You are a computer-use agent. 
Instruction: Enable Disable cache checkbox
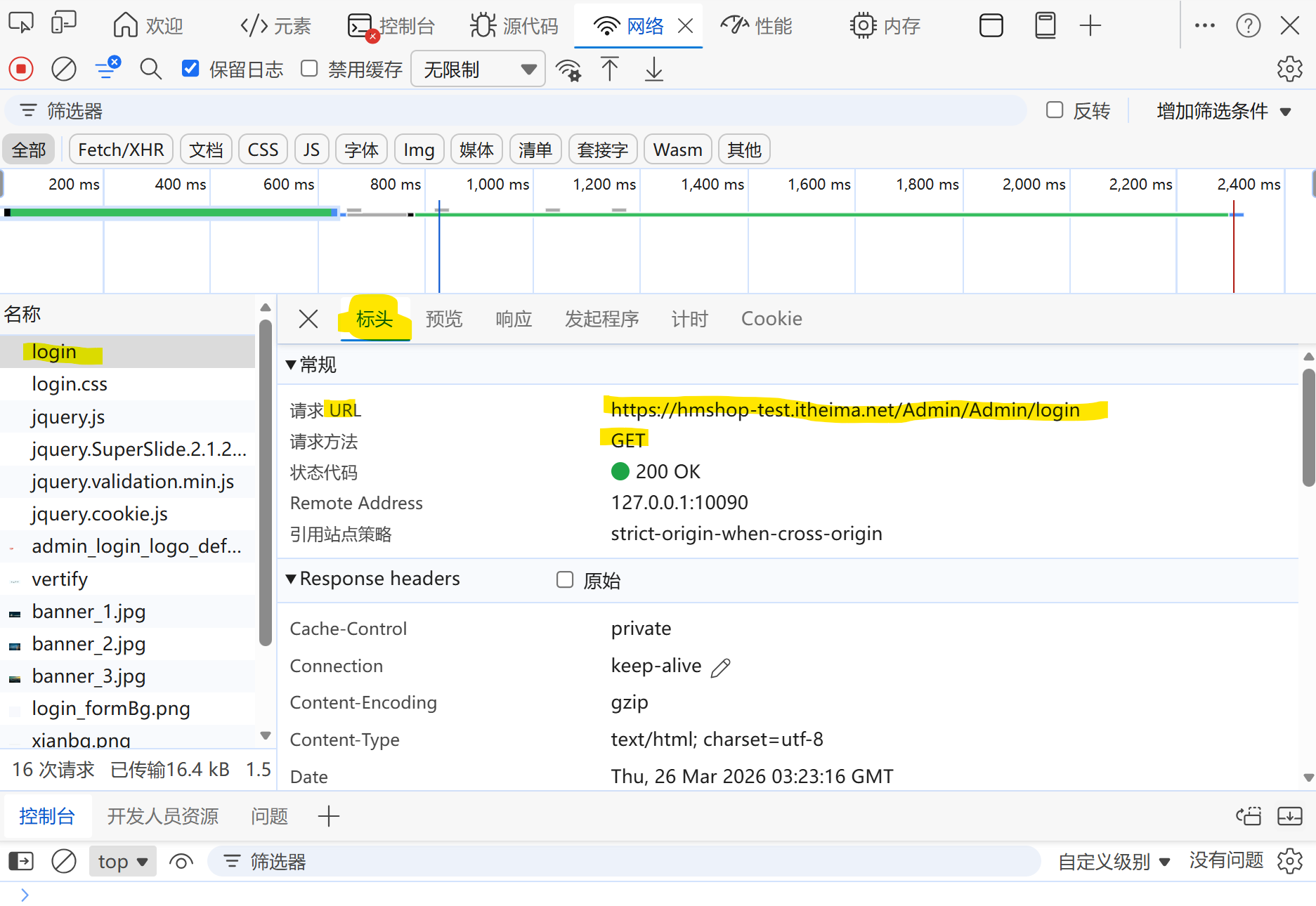coord(309,69)
